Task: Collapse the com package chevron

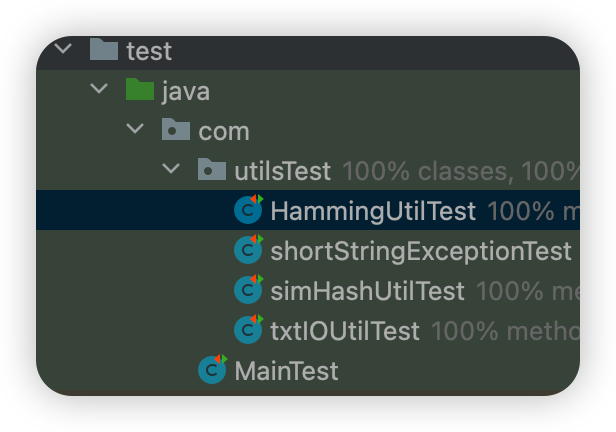Action: 135,129
